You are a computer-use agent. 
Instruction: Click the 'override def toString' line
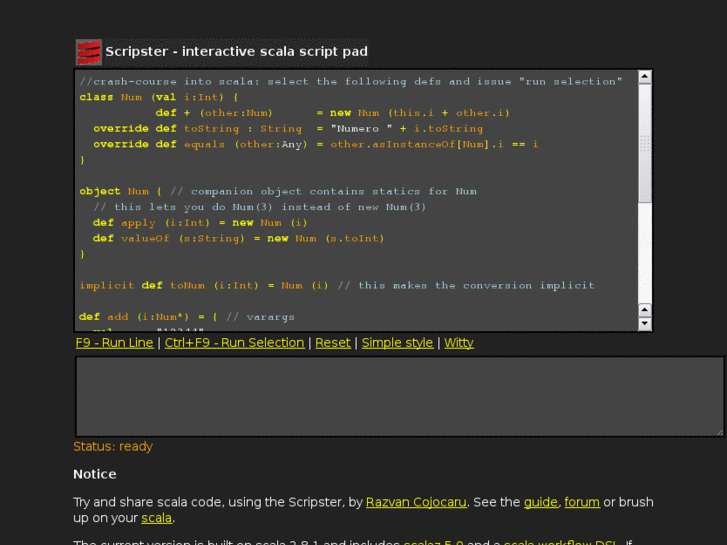[288, 128]
